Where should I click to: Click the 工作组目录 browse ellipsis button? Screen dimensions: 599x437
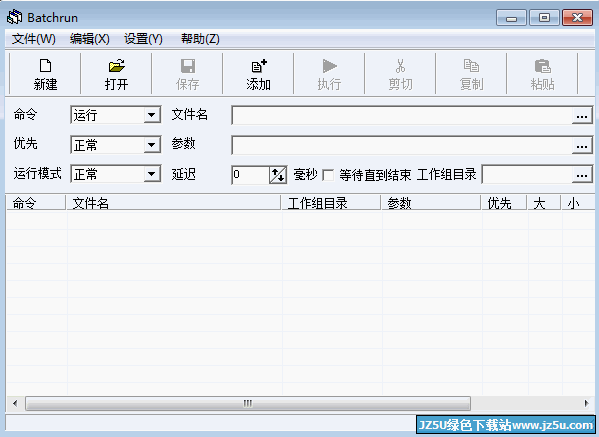click(x=582, y=175)
